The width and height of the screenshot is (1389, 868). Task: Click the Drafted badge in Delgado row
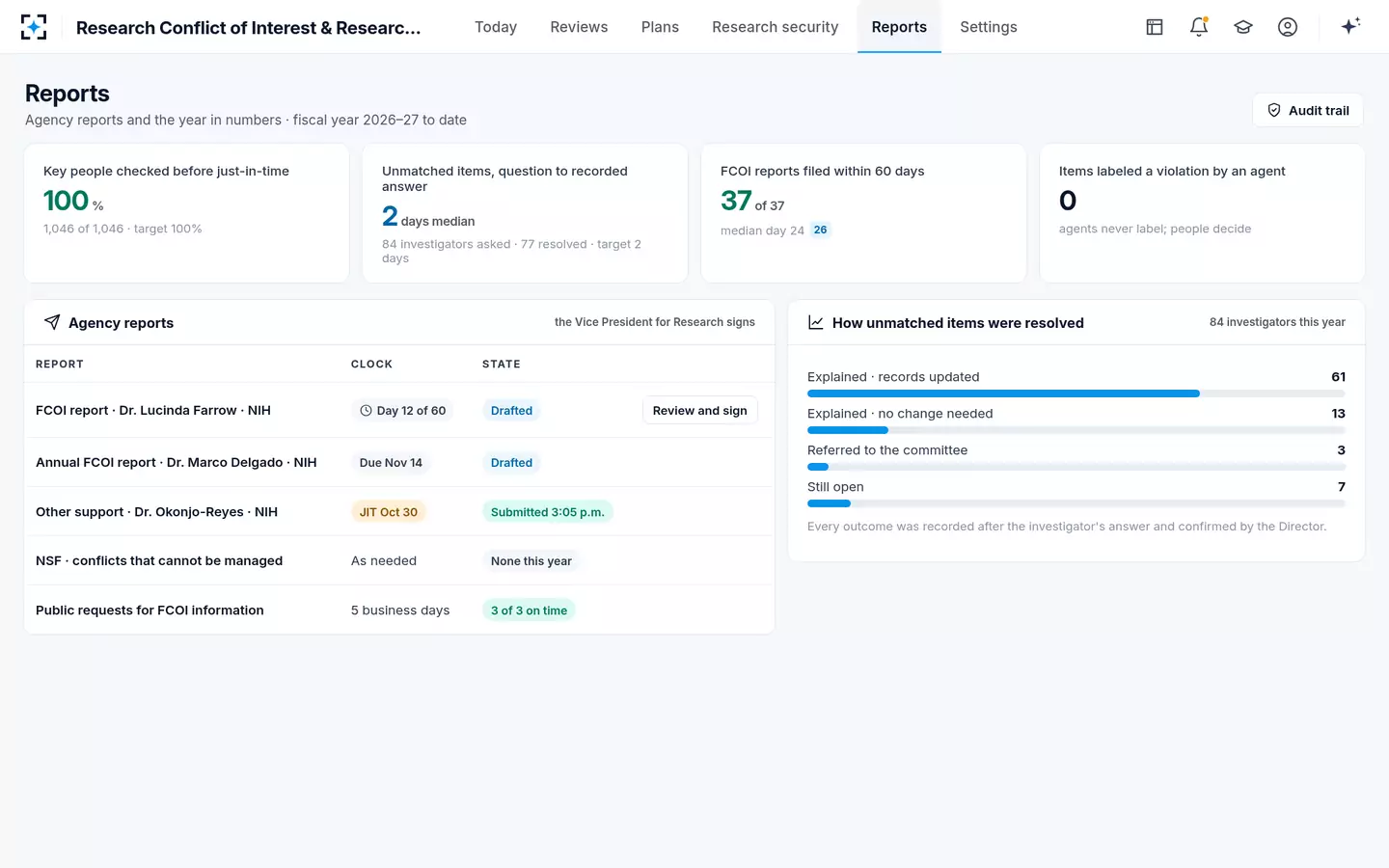coord(511,463)
